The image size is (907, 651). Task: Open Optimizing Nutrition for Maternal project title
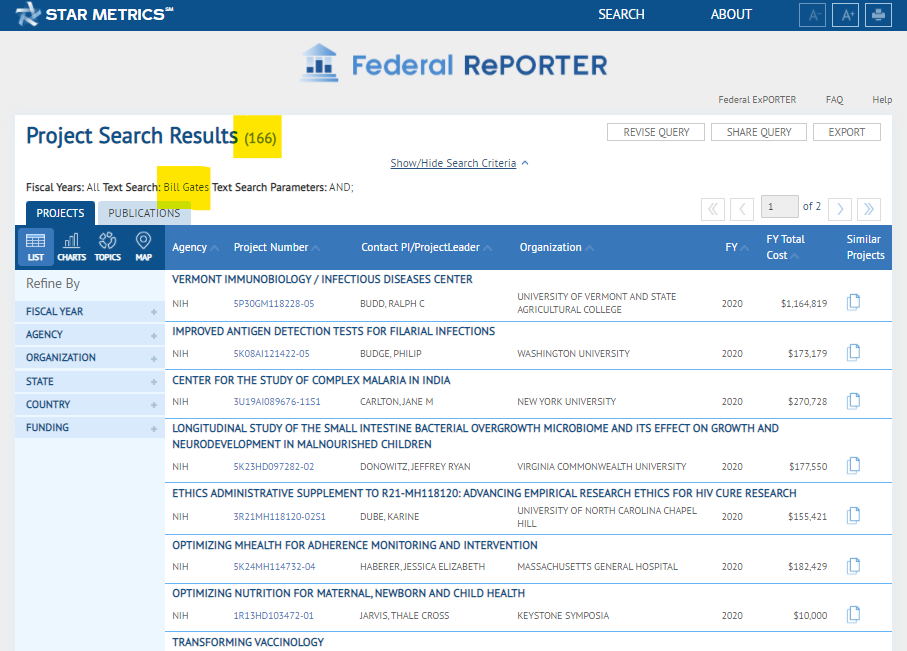tap(348, 593)
